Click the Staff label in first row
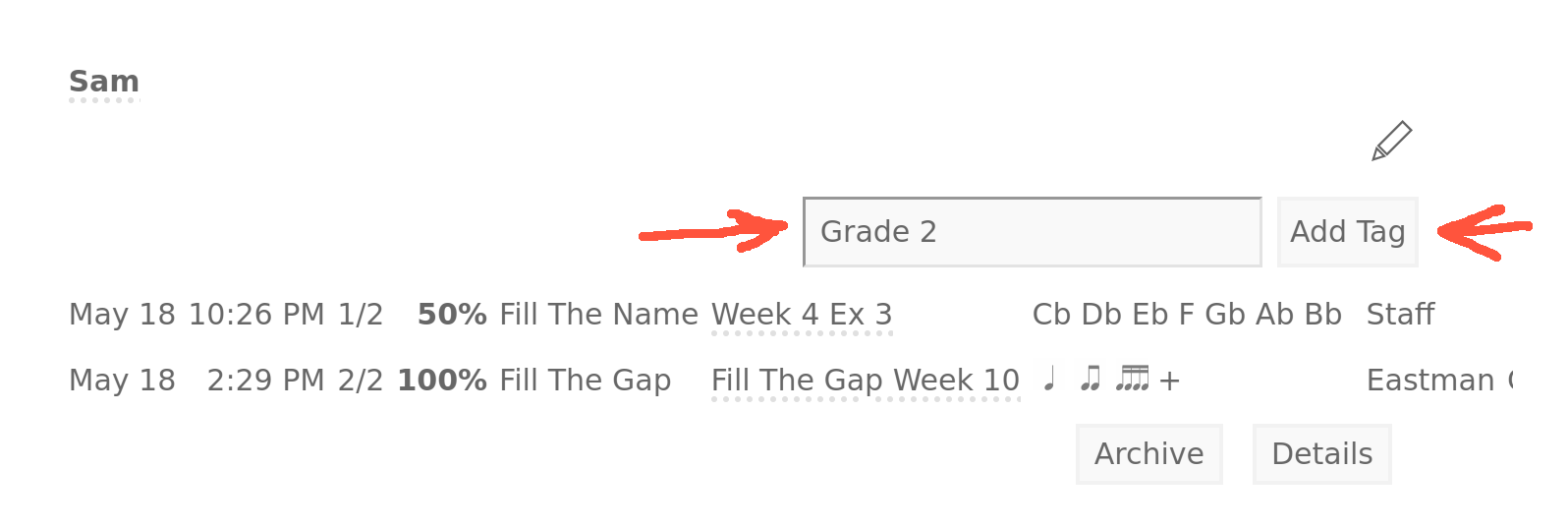Screen dimensions: 1568x529 [1400, 315]
